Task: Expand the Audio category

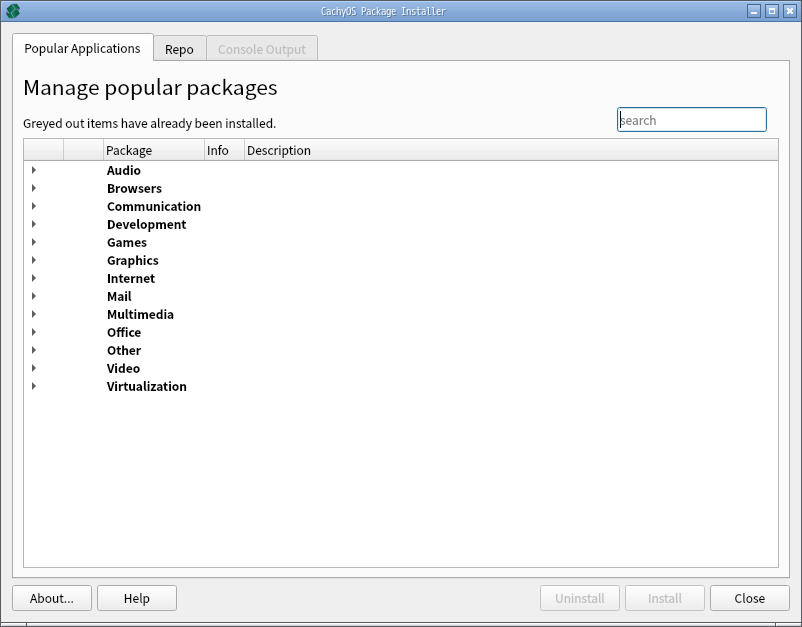Action: pos(33,170)
